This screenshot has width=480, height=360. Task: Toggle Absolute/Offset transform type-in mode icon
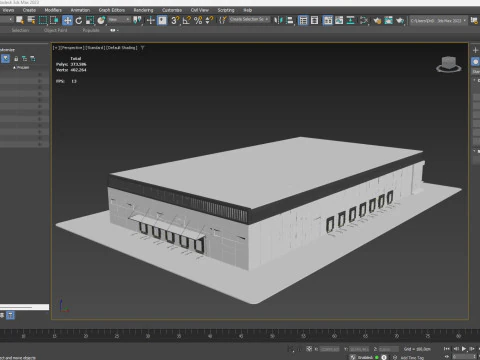[x=309, y=349]
